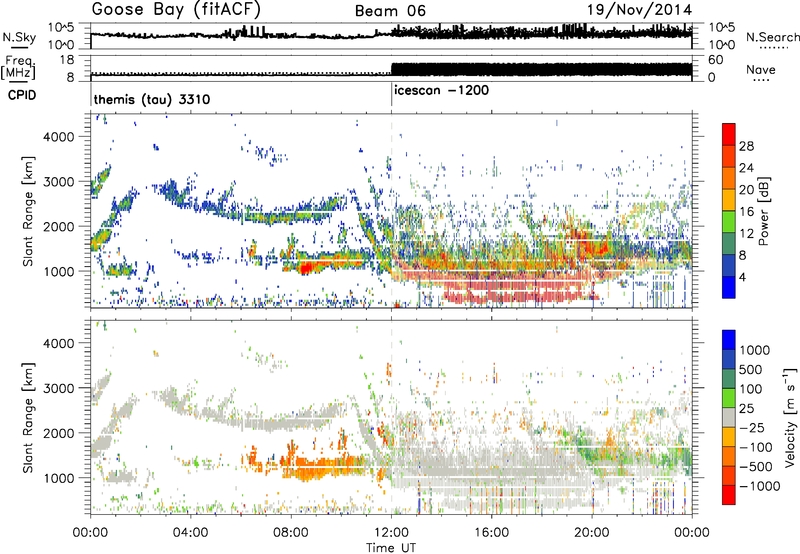Click the red top segment of power colorbar
800x554 pixels.
729,134
